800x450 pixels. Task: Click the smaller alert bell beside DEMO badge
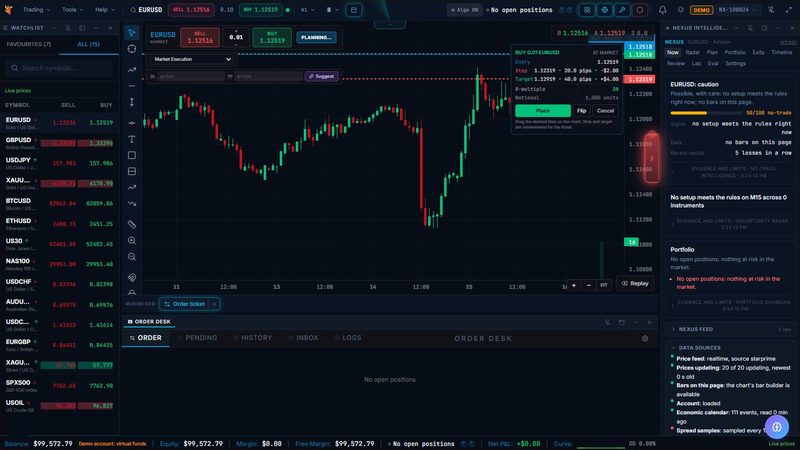tap(681, 10)
